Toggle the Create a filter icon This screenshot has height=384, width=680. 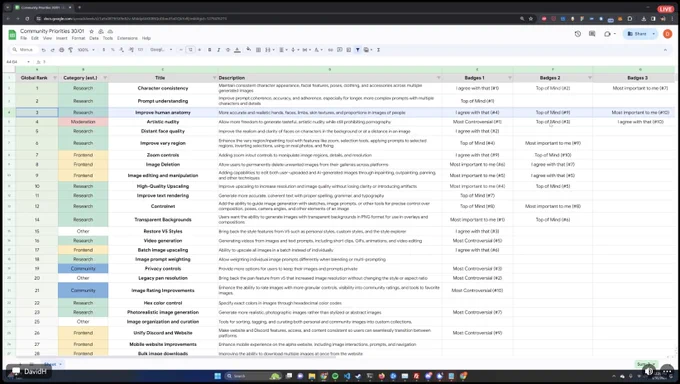click(x=358, y=50)
